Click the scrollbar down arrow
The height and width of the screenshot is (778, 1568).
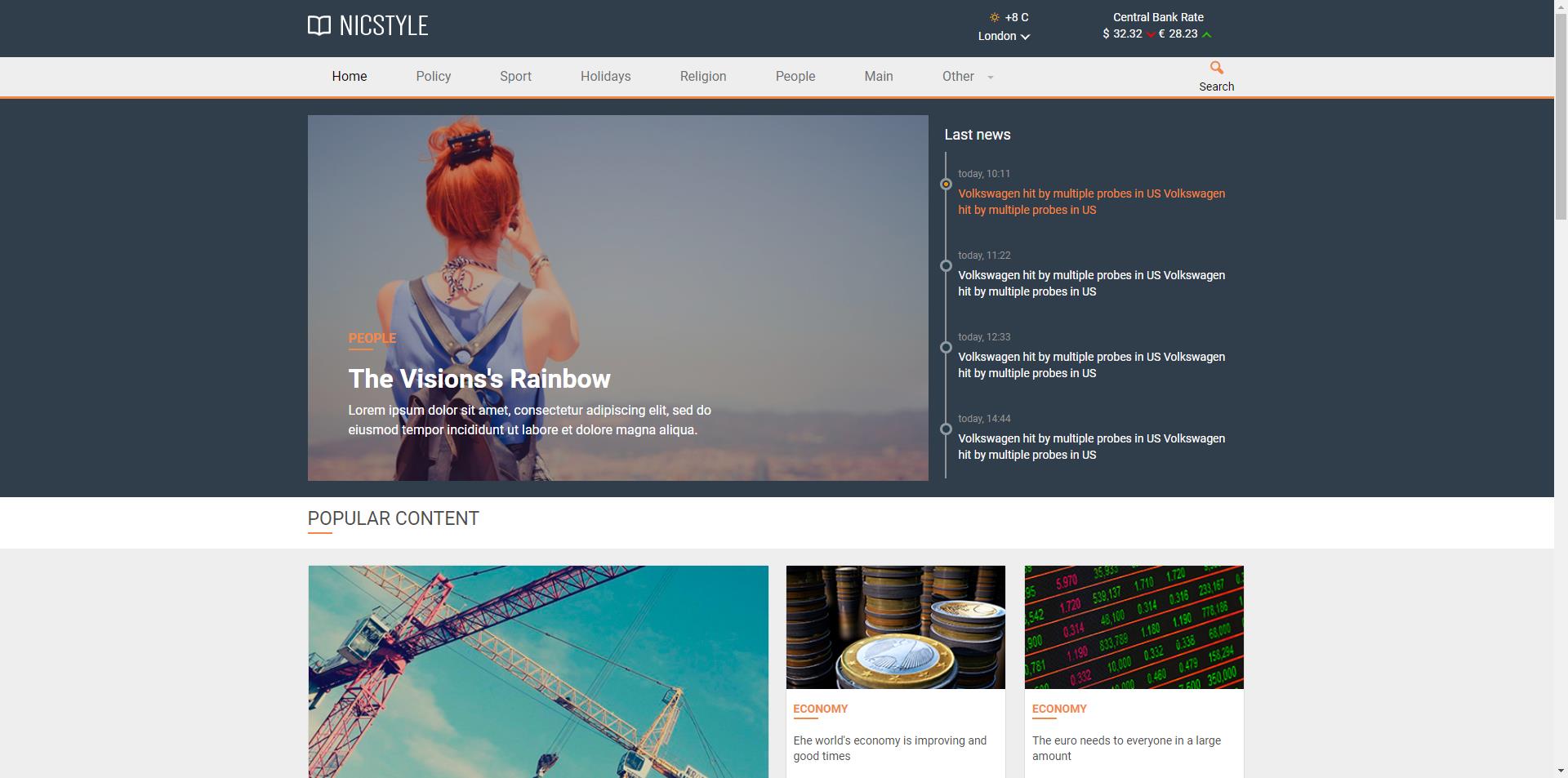(x=1561, y=771)
